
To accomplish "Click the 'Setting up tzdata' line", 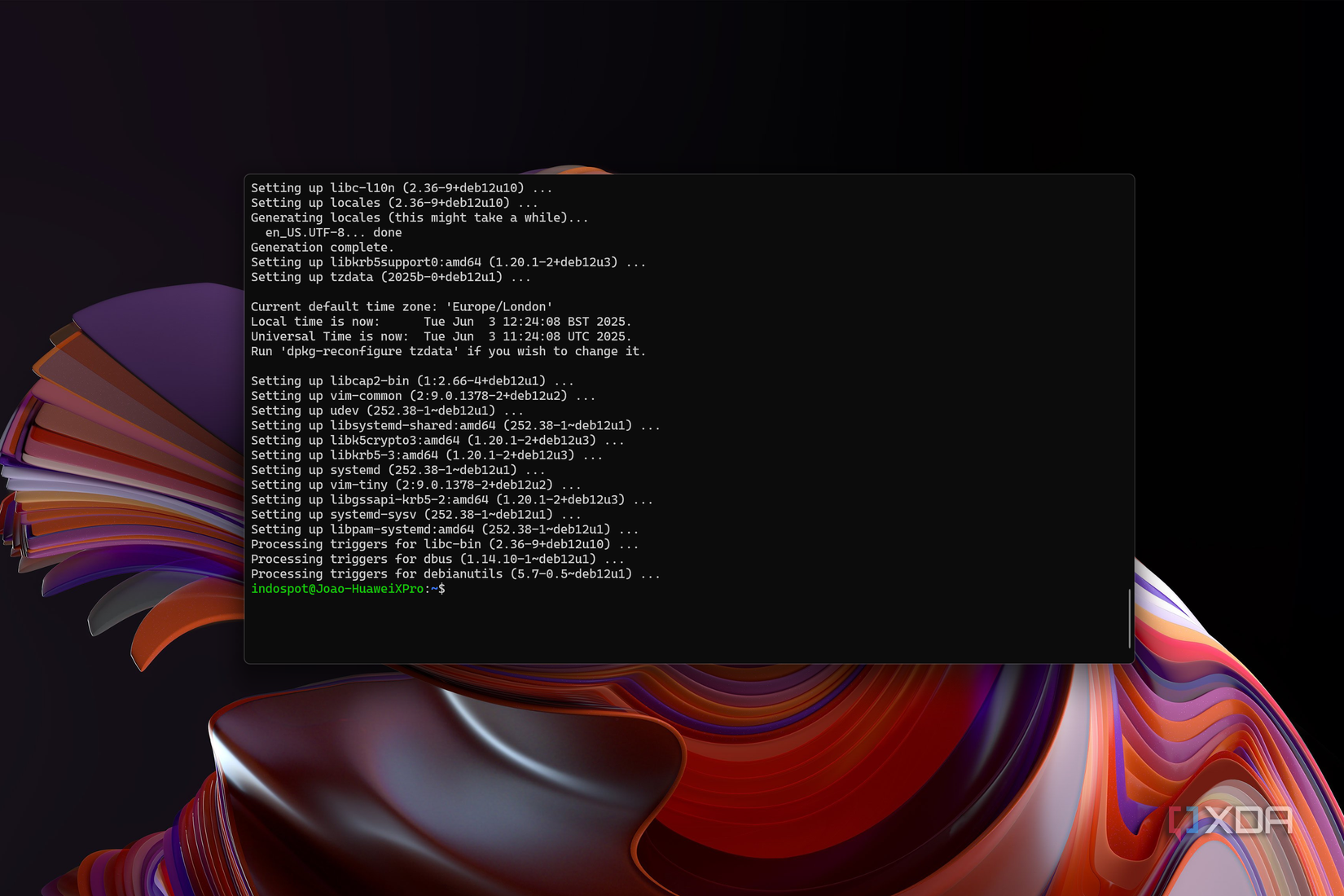I will click(390, 277).
